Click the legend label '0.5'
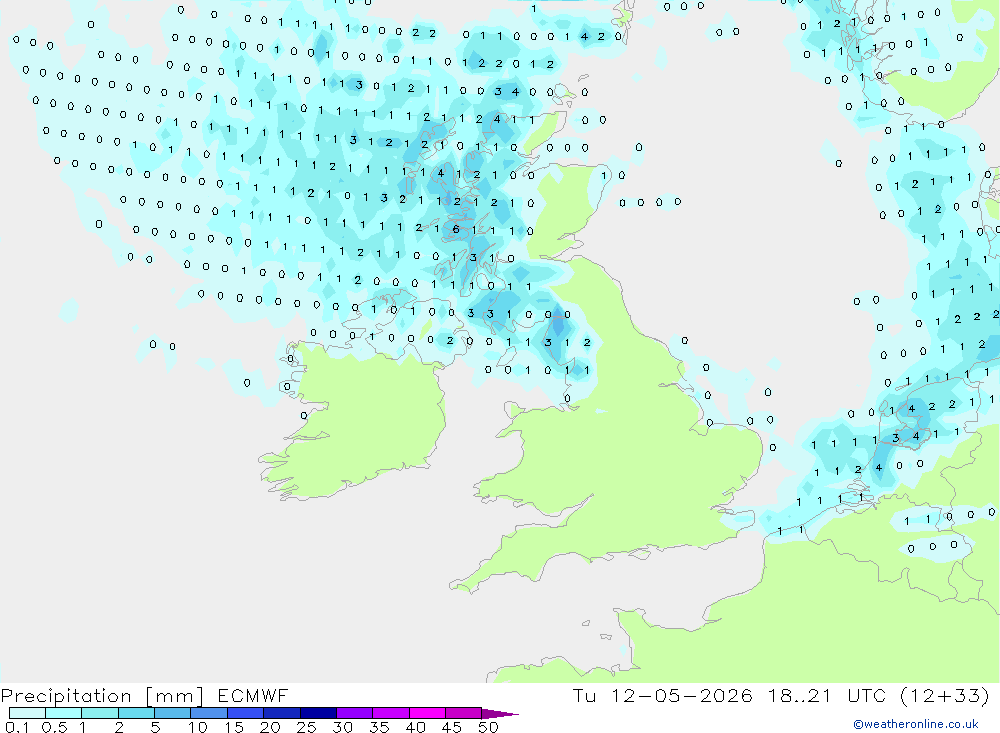 [54, 727]
